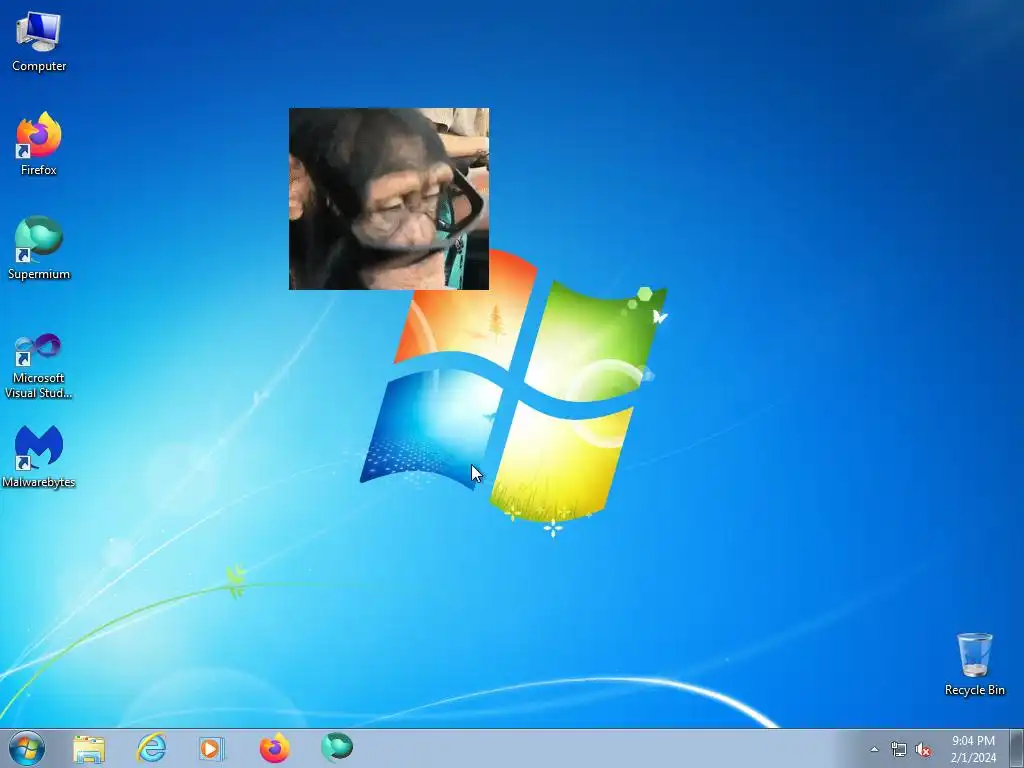This screenshot has height=768, width=1024.
Task: Select the Firefox desktop shortcut
Action: click(x=39, y=144)
